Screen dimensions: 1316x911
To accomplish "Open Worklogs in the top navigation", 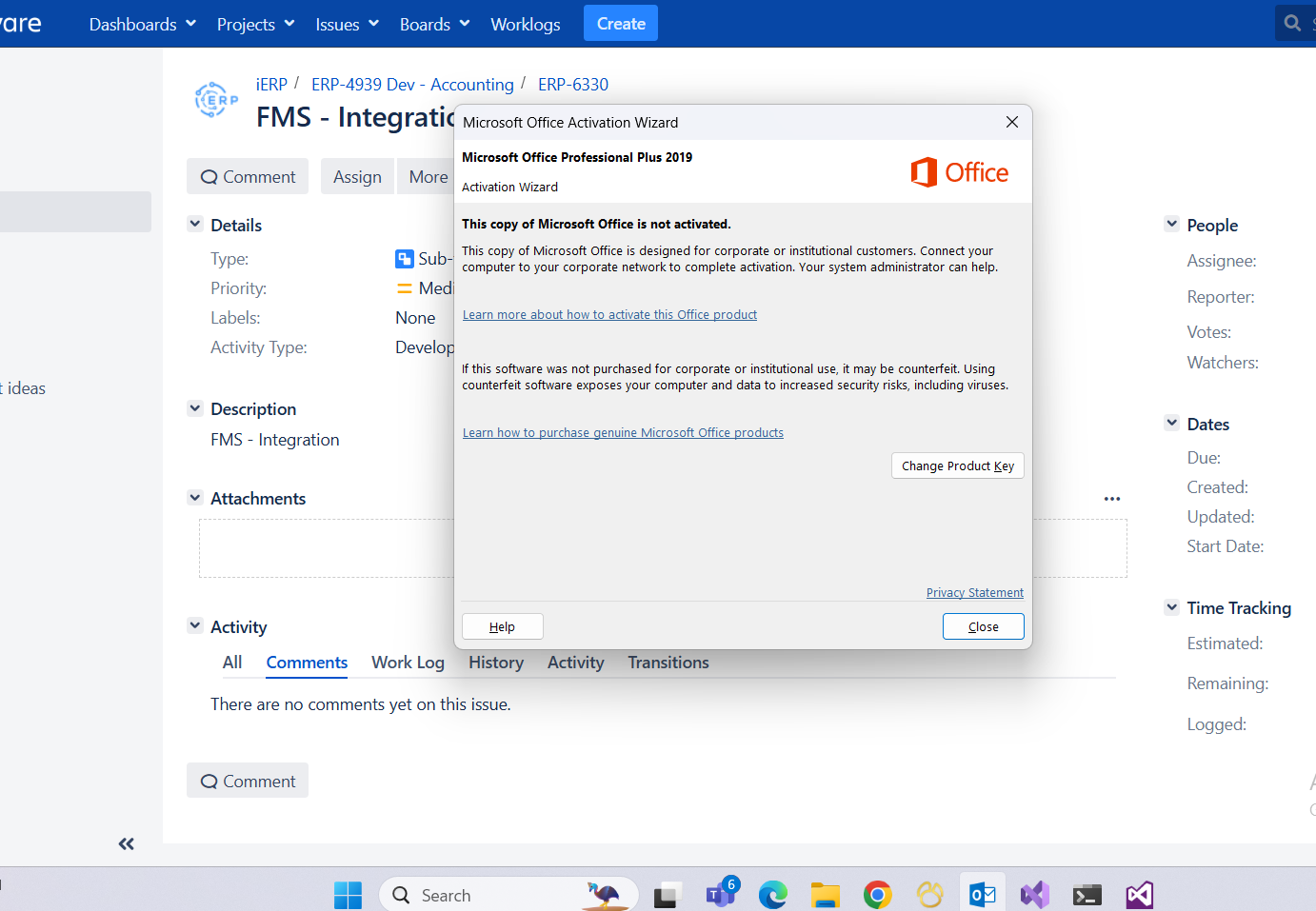I will point(526,24).
